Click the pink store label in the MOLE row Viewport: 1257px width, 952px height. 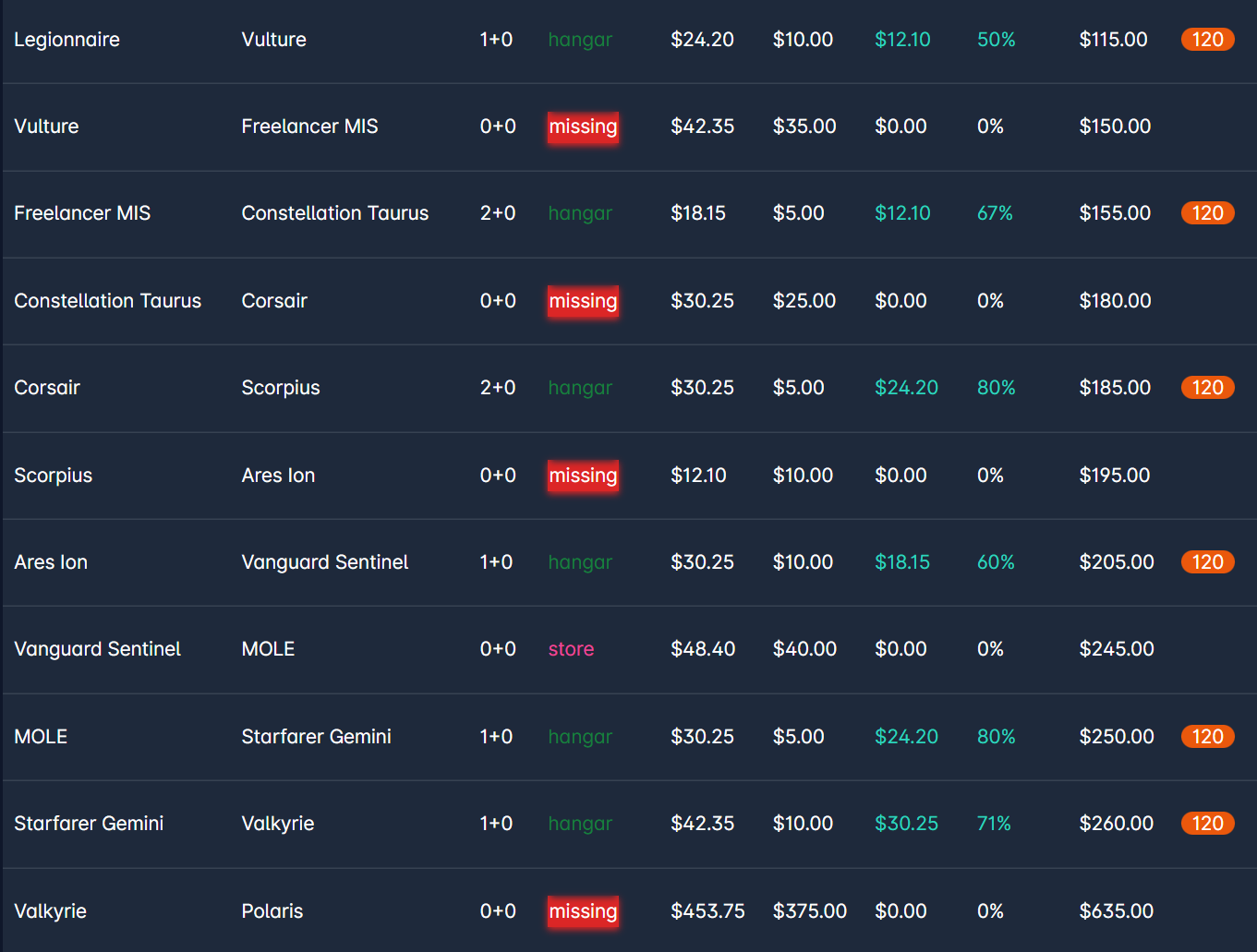pos(571,649)
